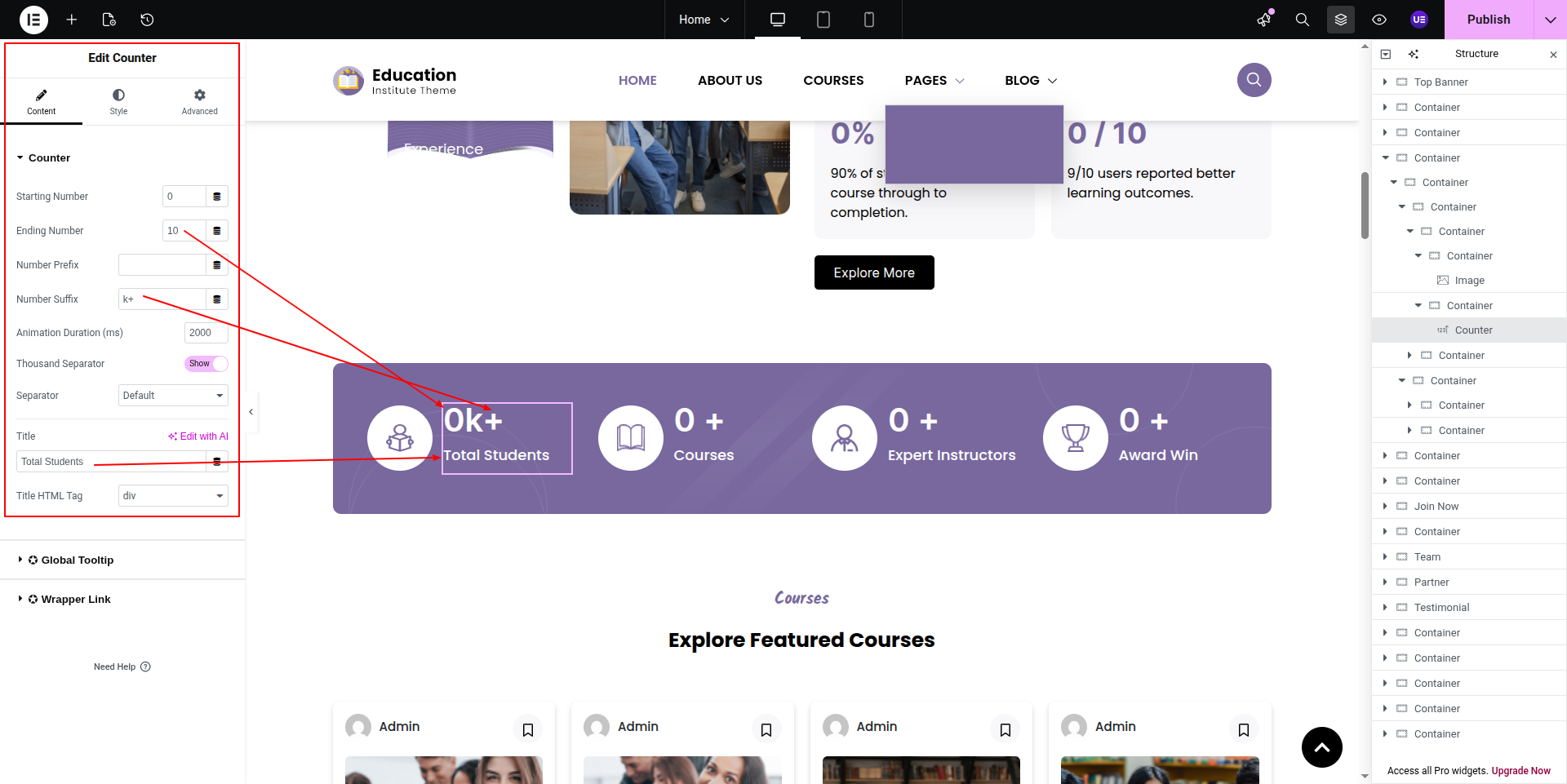
Task: Switch to mobile responsive view
Action: [x=869, y=20]
